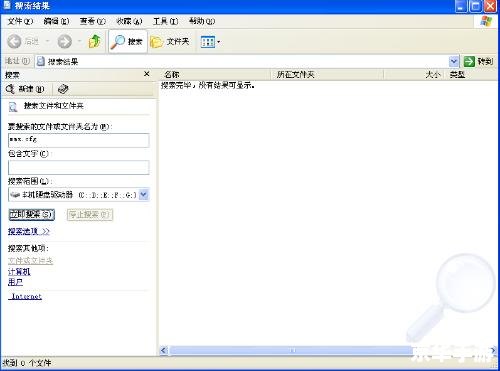Click the Forward arrow toolbar icon

point(64,42)
